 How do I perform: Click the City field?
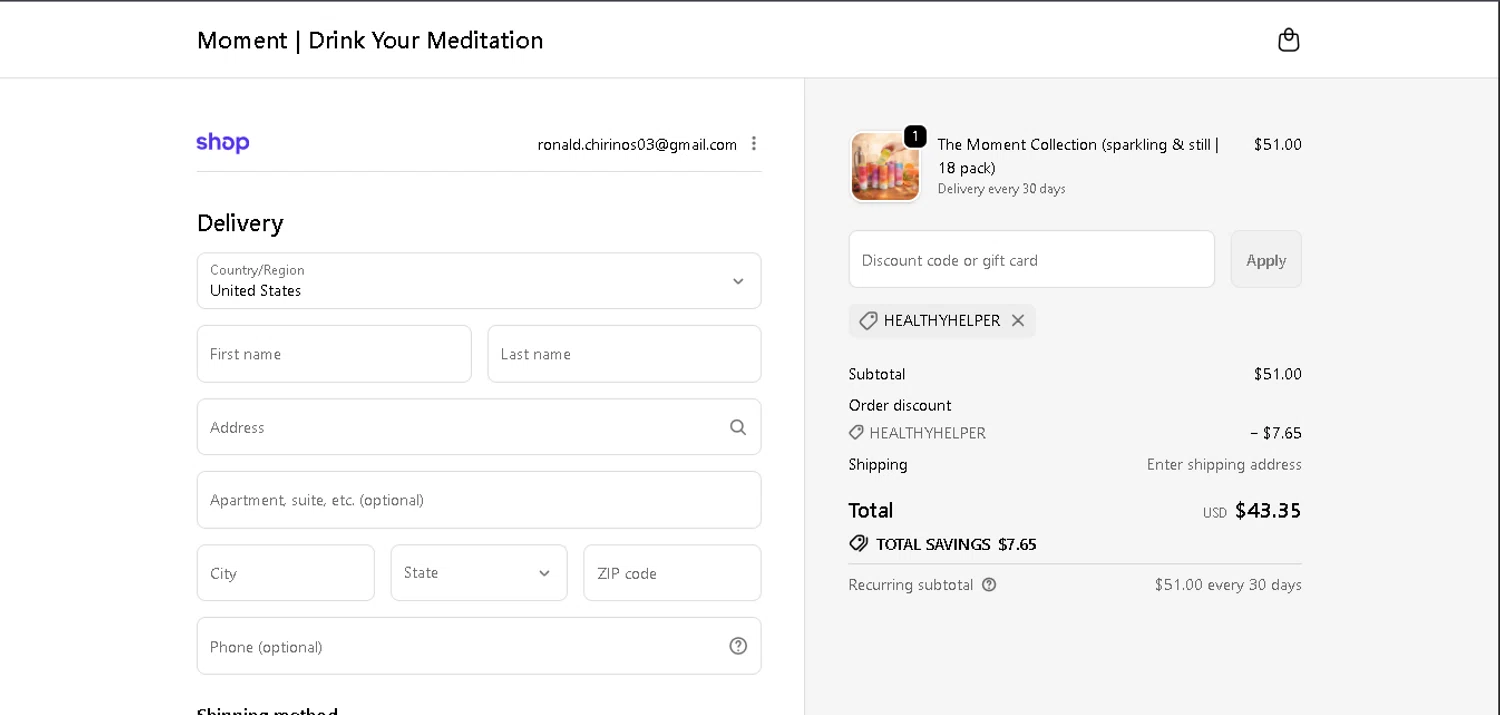(x=286, y=573)
